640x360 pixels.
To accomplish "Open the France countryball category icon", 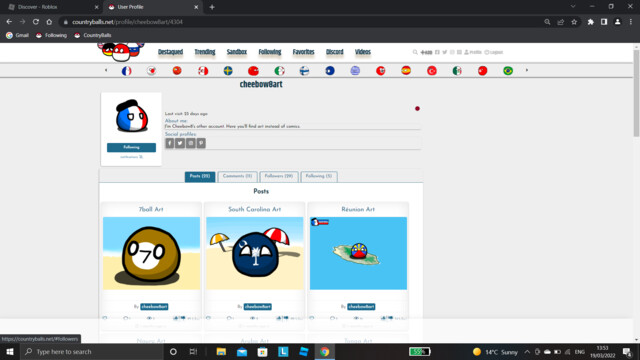I will [127, 71].
